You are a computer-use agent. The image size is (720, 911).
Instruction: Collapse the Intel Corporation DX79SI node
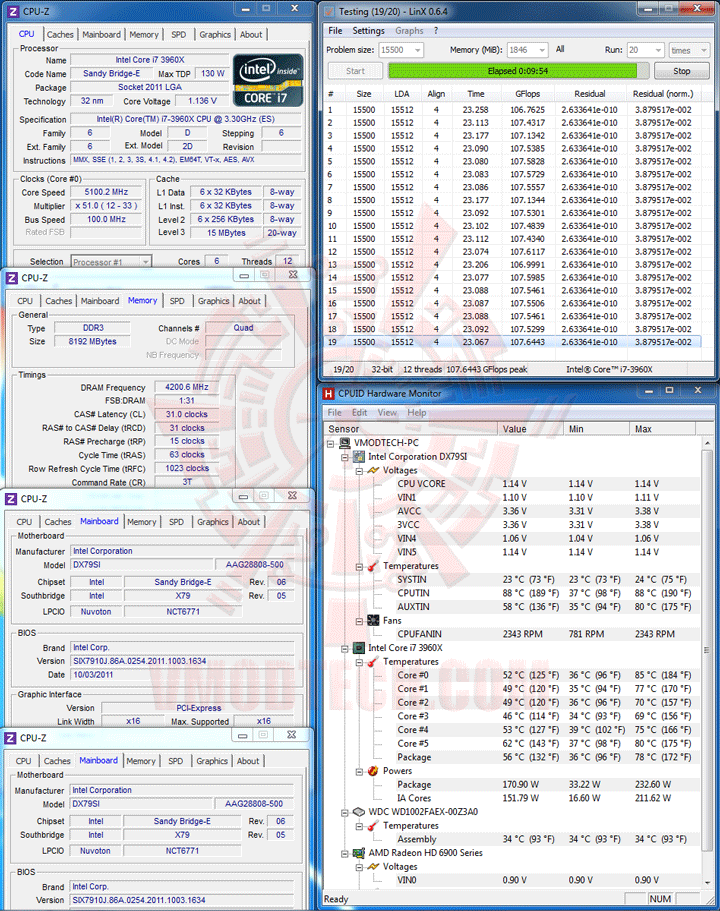(345, 457)
